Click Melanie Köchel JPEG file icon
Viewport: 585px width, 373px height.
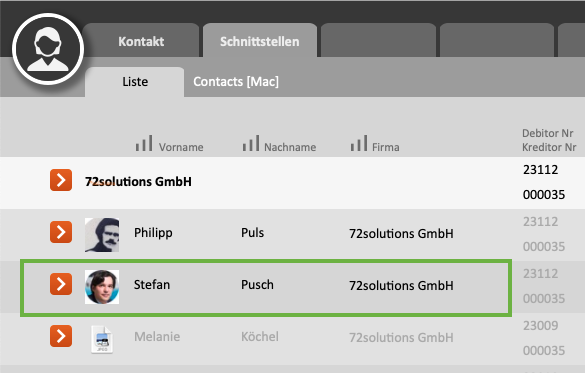[102, 339]
